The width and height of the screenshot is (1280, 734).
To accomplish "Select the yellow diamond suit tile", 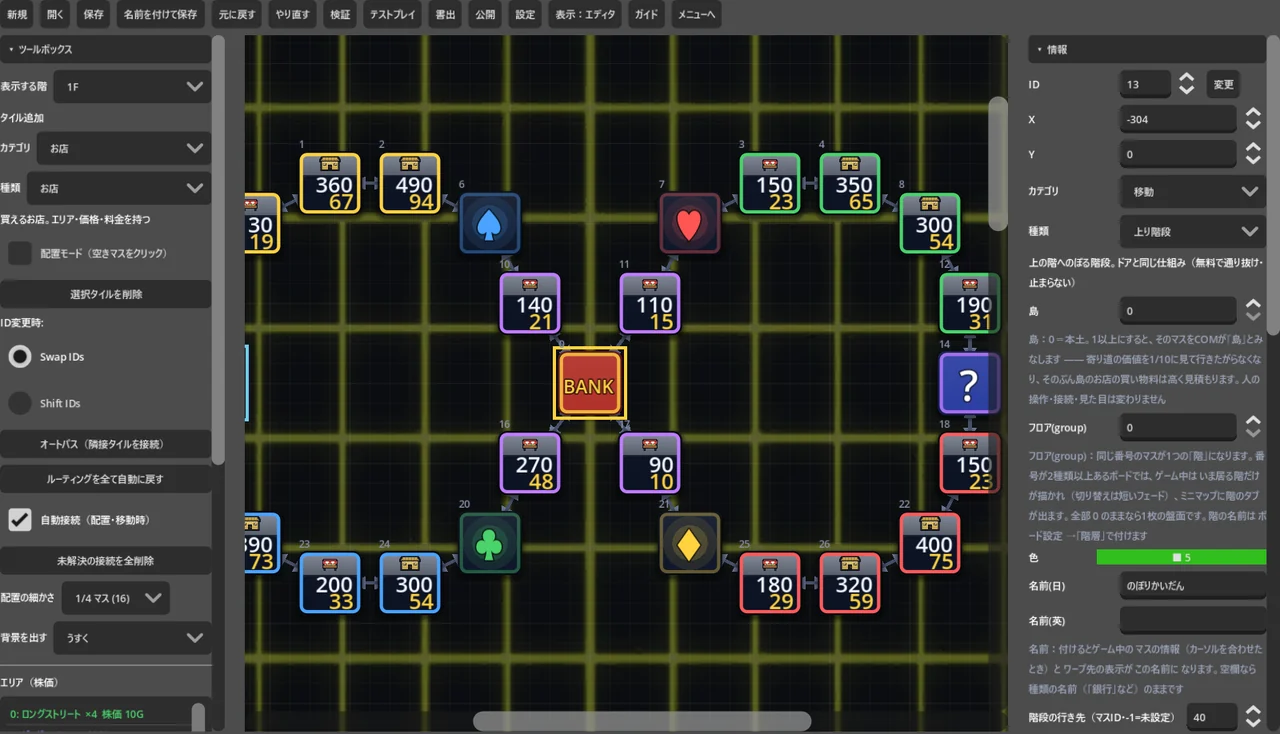I will (x=690, y=543).
